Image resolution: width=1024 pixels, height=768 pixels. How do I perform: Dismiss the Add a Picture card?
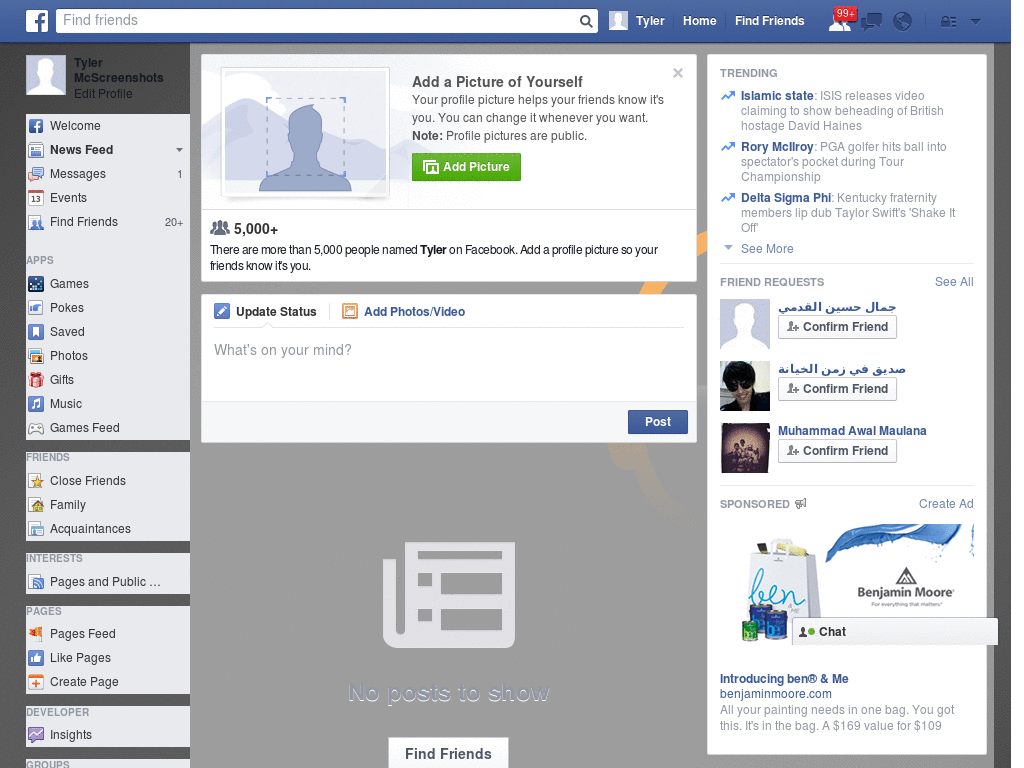[678, 73]
